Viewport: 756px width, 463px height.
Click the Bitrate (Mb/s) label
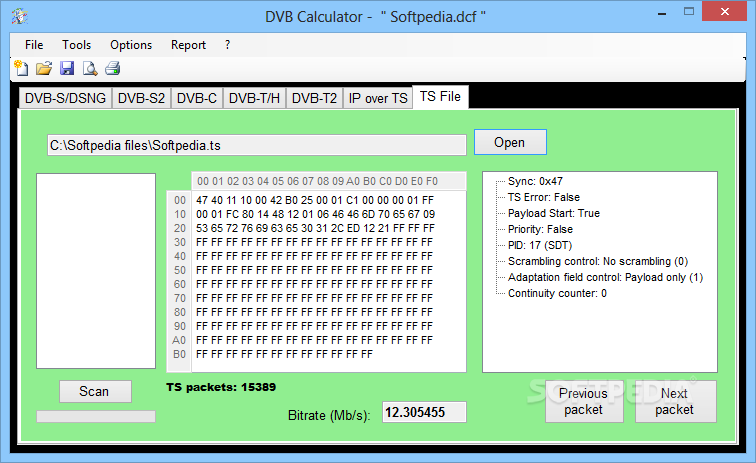tap(328, 415)
